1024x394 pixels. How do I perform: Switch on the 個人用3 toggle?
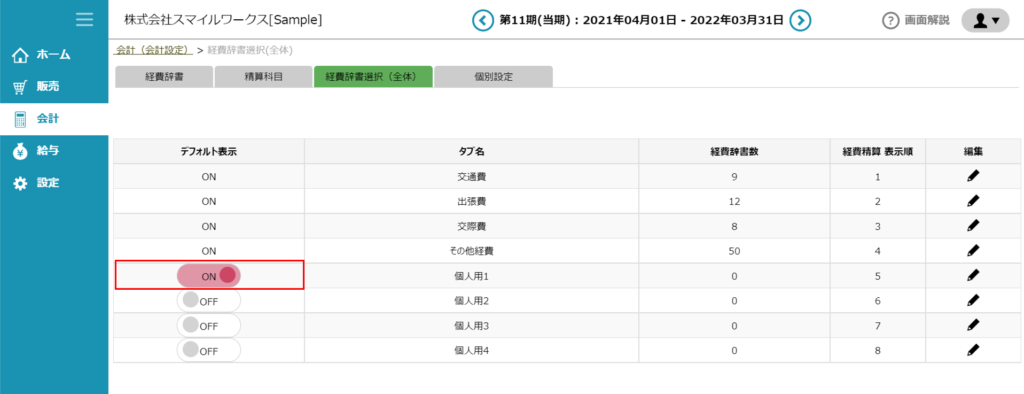[209, 325]
